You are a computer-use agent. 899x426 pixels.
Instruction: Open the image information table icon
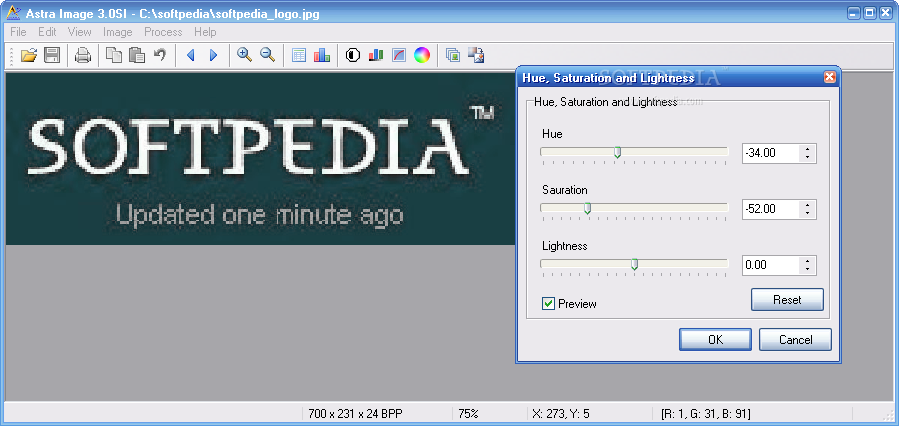click(x=299, y=55)
